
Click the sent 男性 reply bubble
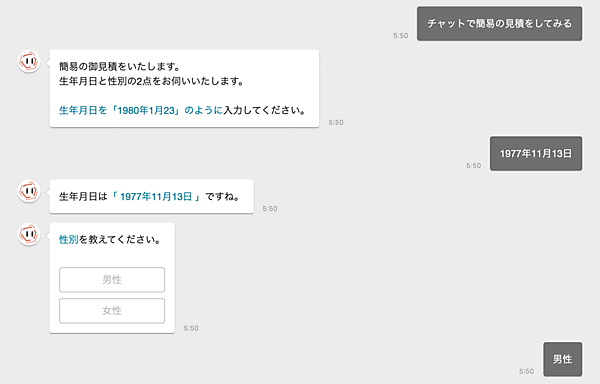[562, 359]
